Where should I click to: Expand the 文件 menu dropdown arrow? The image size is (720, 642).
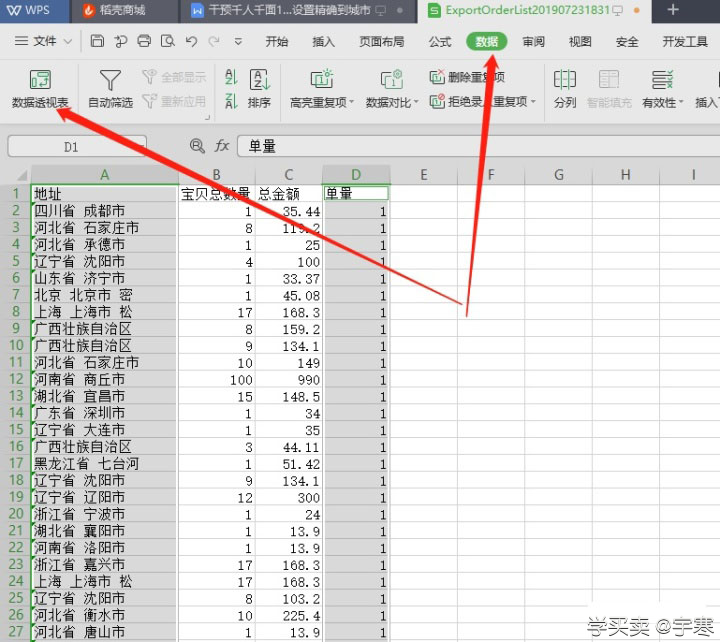tap(68, 42)
